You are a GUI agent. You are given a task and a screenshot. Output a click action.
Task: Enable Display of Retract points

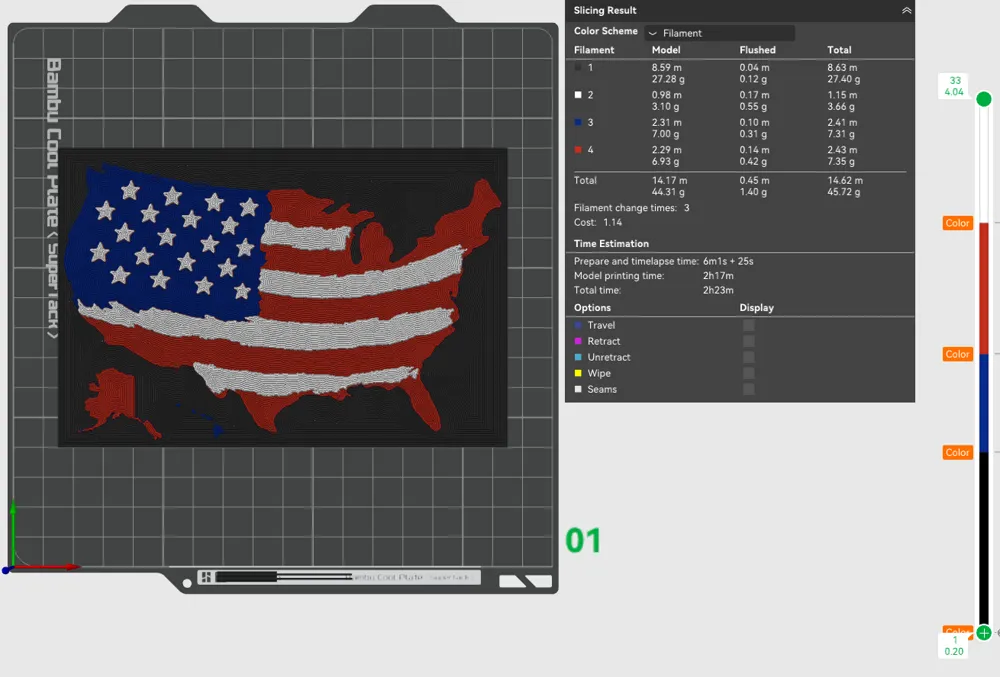[x=749, y=341]
